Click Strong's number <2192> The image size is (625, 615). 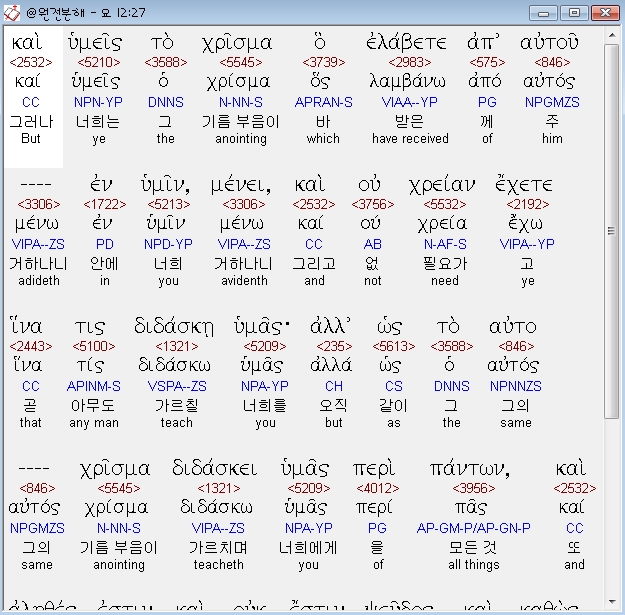click(528, 204)
